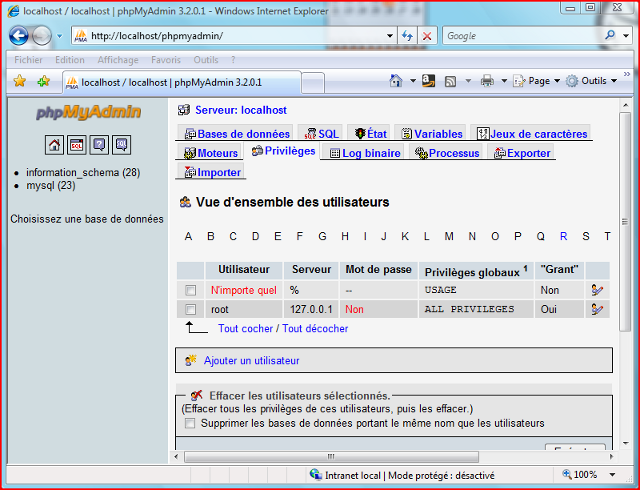Screen dimensions: 640x490
Task: Expand the Home button dropdown arrow
Action: pyautogui.click(x=413, y=81)
